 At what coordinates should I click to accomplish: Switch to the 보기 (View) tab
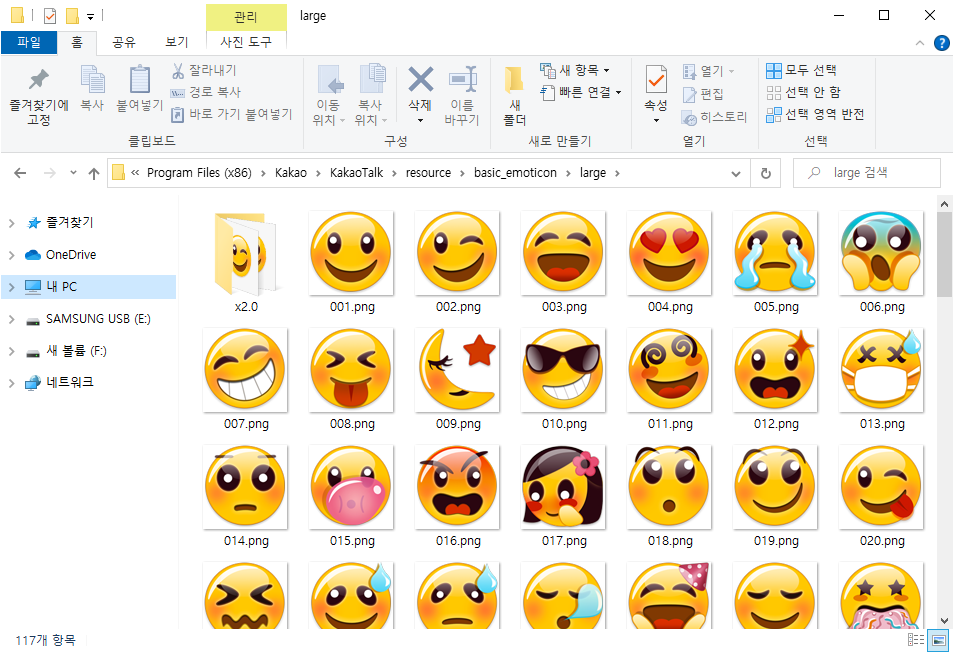(176, 42)
